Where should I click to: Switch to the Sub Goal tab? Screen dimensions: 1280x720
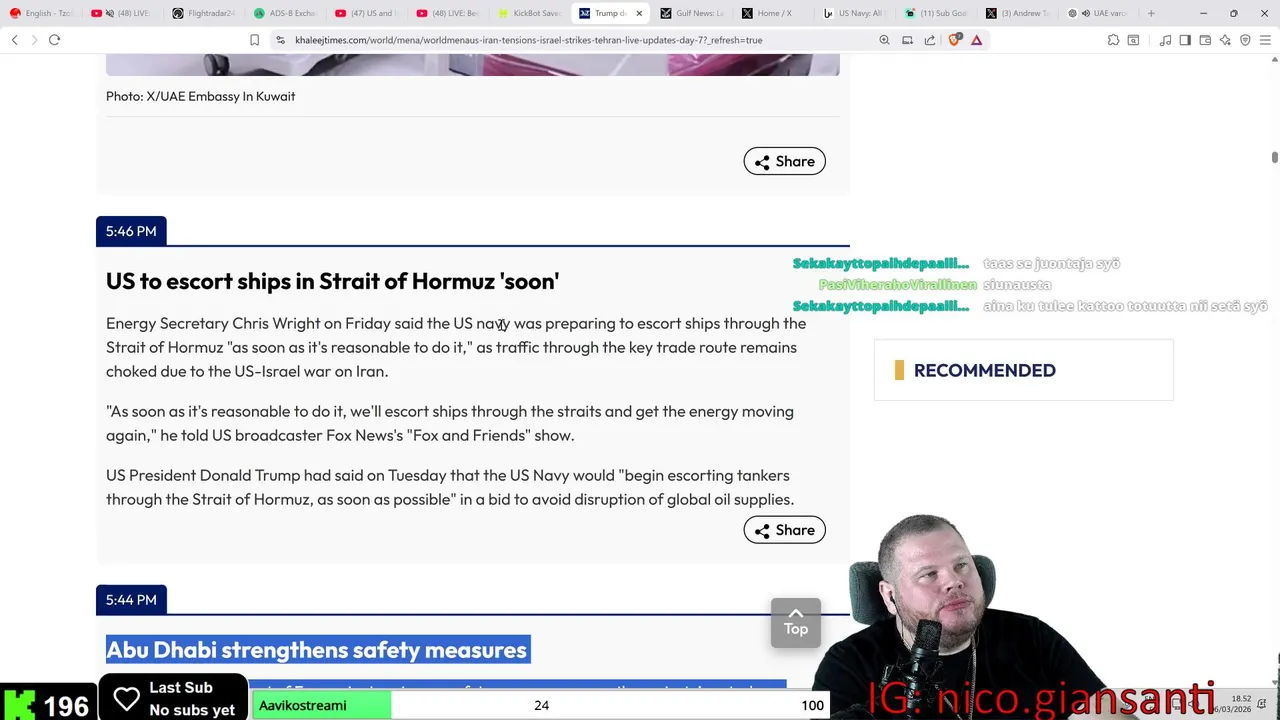pos(935,13)
